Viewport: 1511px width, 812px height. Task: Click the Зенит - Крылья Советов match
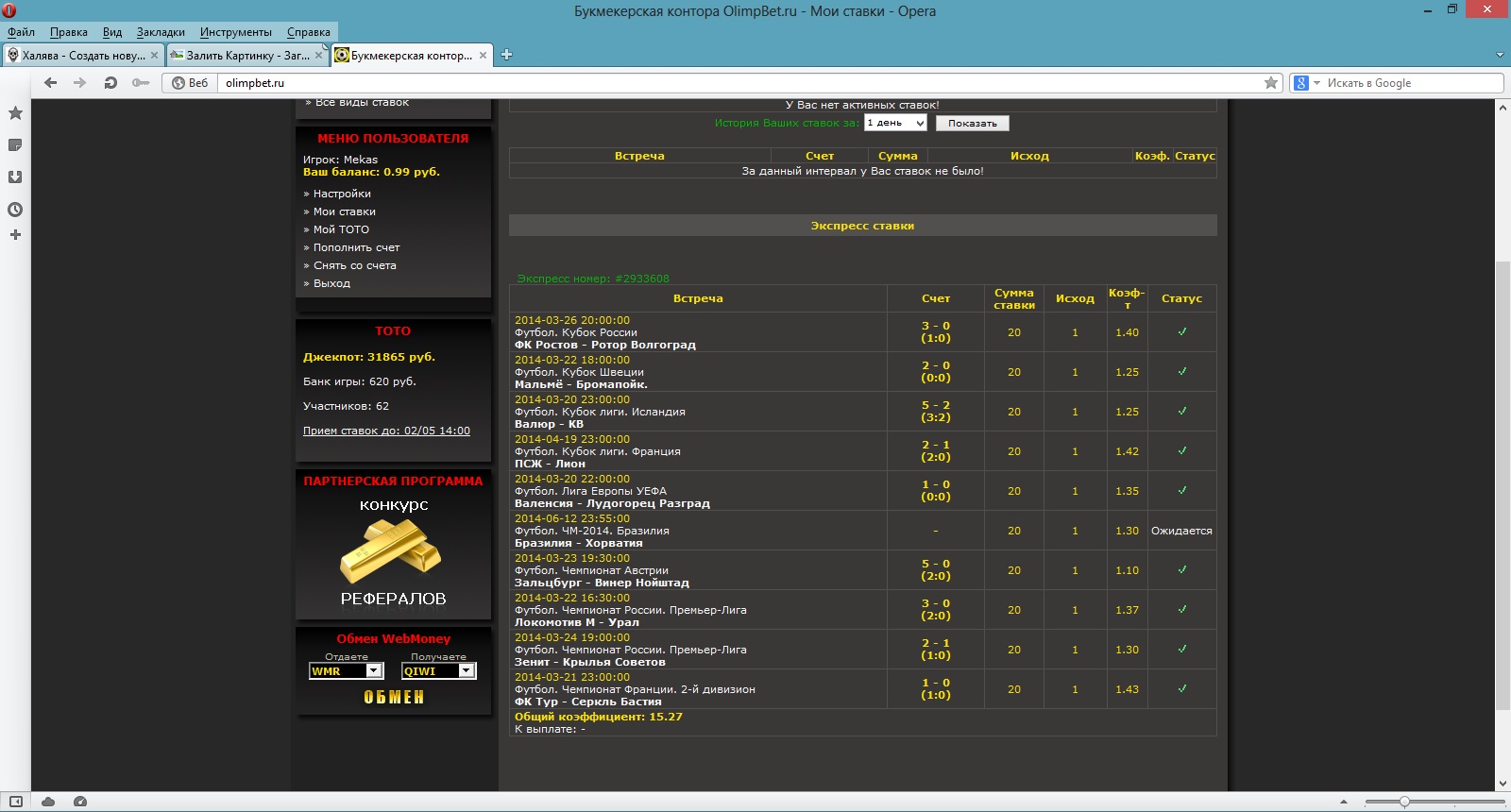pos(589,662)
